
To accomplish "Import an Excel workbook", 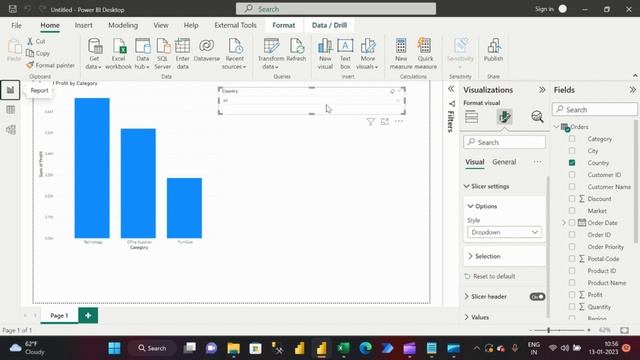I will pos(118,53).
